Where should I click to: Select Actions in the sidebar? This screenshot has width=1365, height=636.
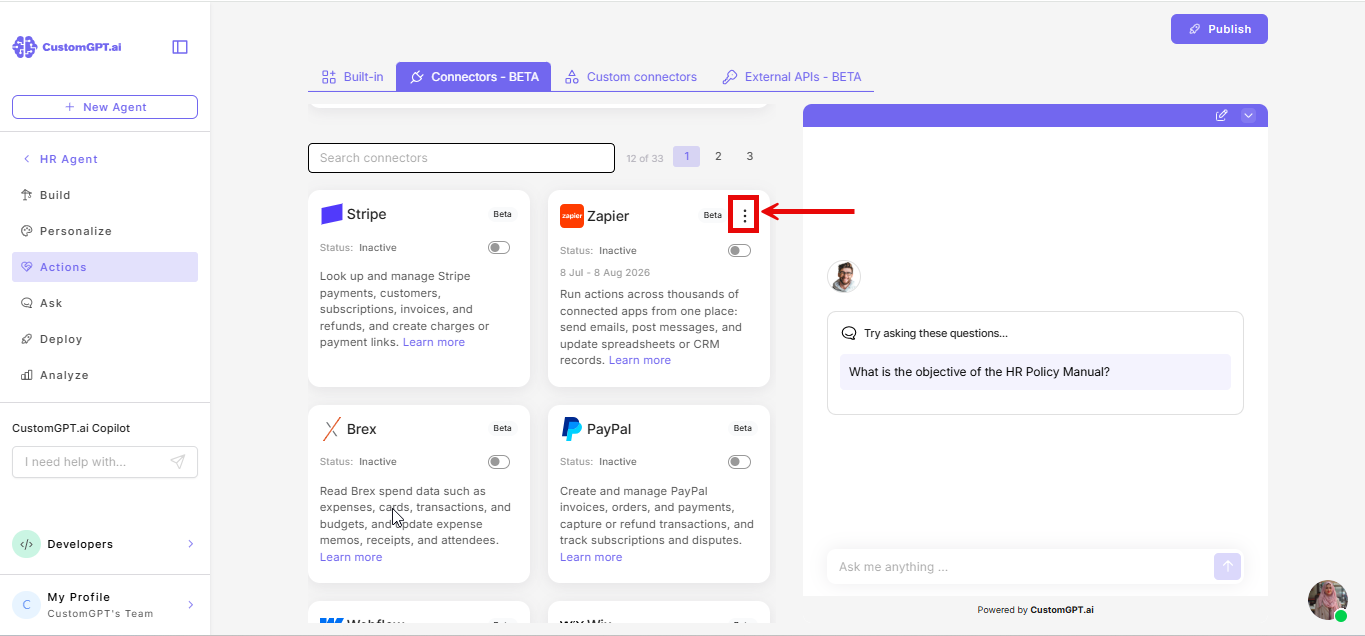105,267
